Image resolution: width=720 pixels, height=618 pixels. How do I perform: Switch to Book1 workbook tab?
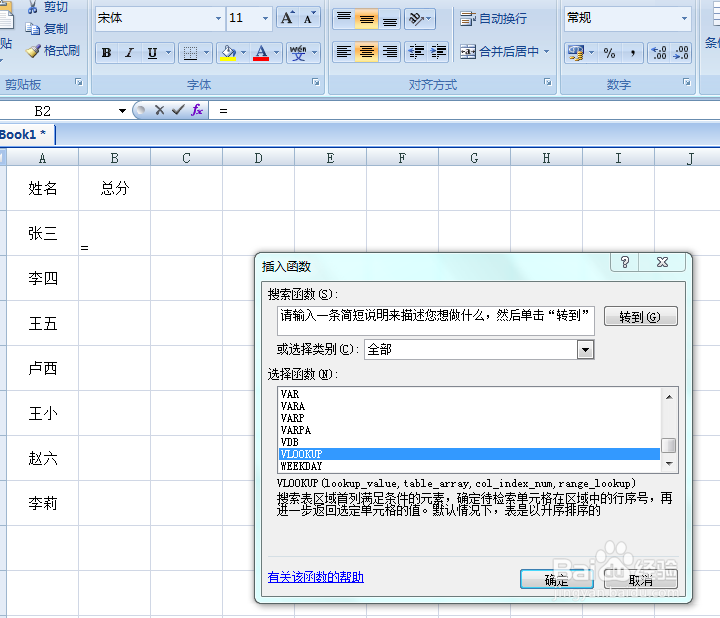pos(23,135)
